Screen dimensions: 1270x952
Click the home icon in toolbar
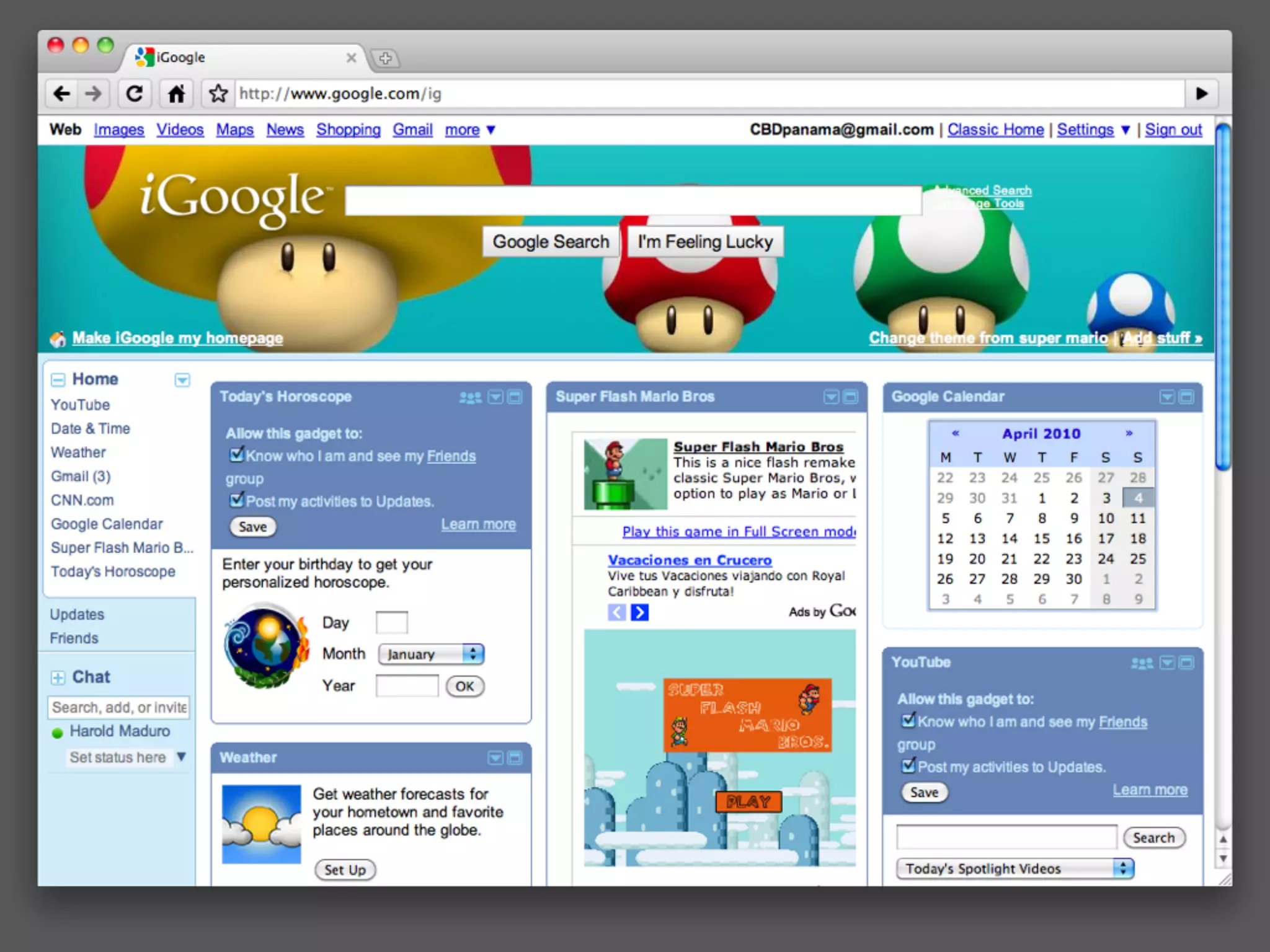point(176,94)
